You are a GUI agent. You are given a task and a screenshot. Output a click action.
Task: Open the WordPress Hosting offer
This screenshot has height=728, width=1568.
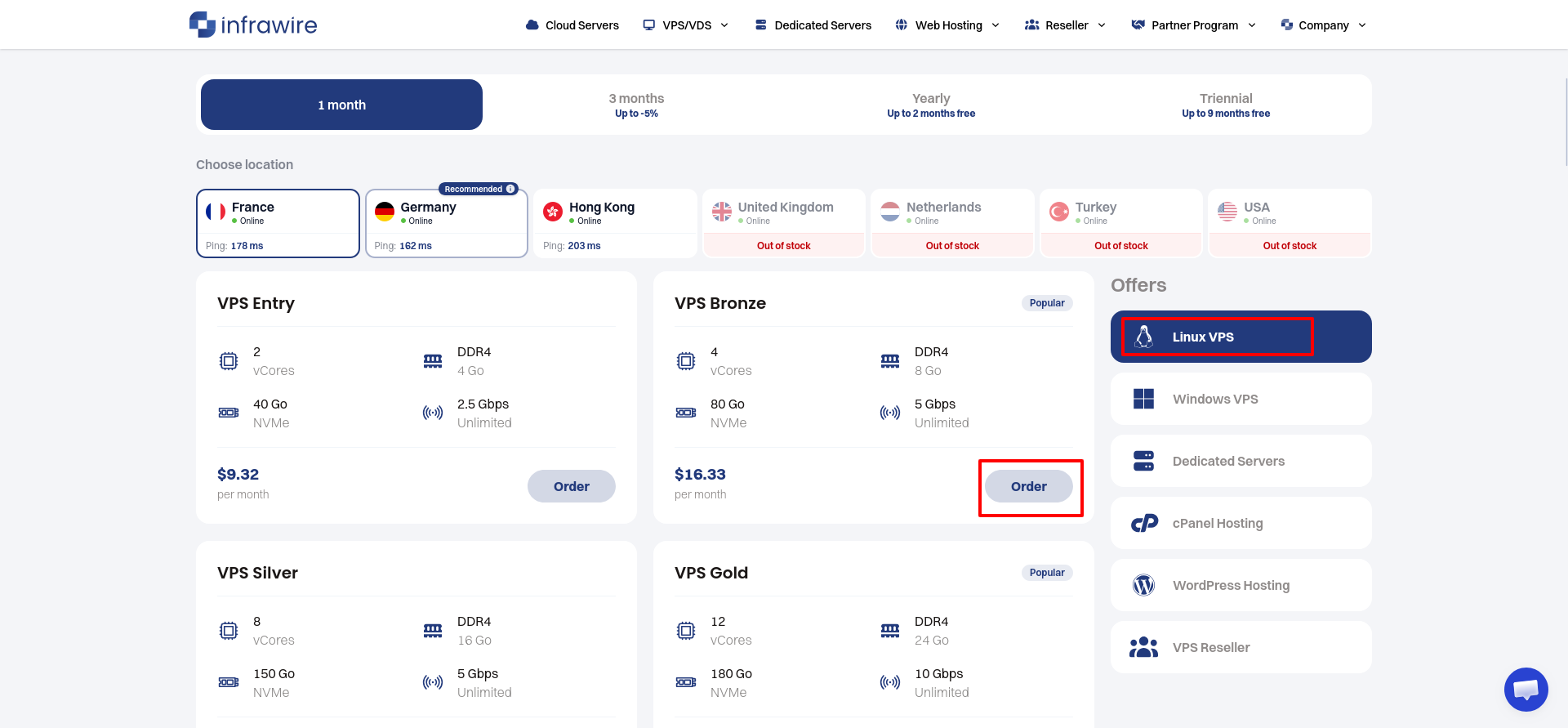click(1241, 585)
